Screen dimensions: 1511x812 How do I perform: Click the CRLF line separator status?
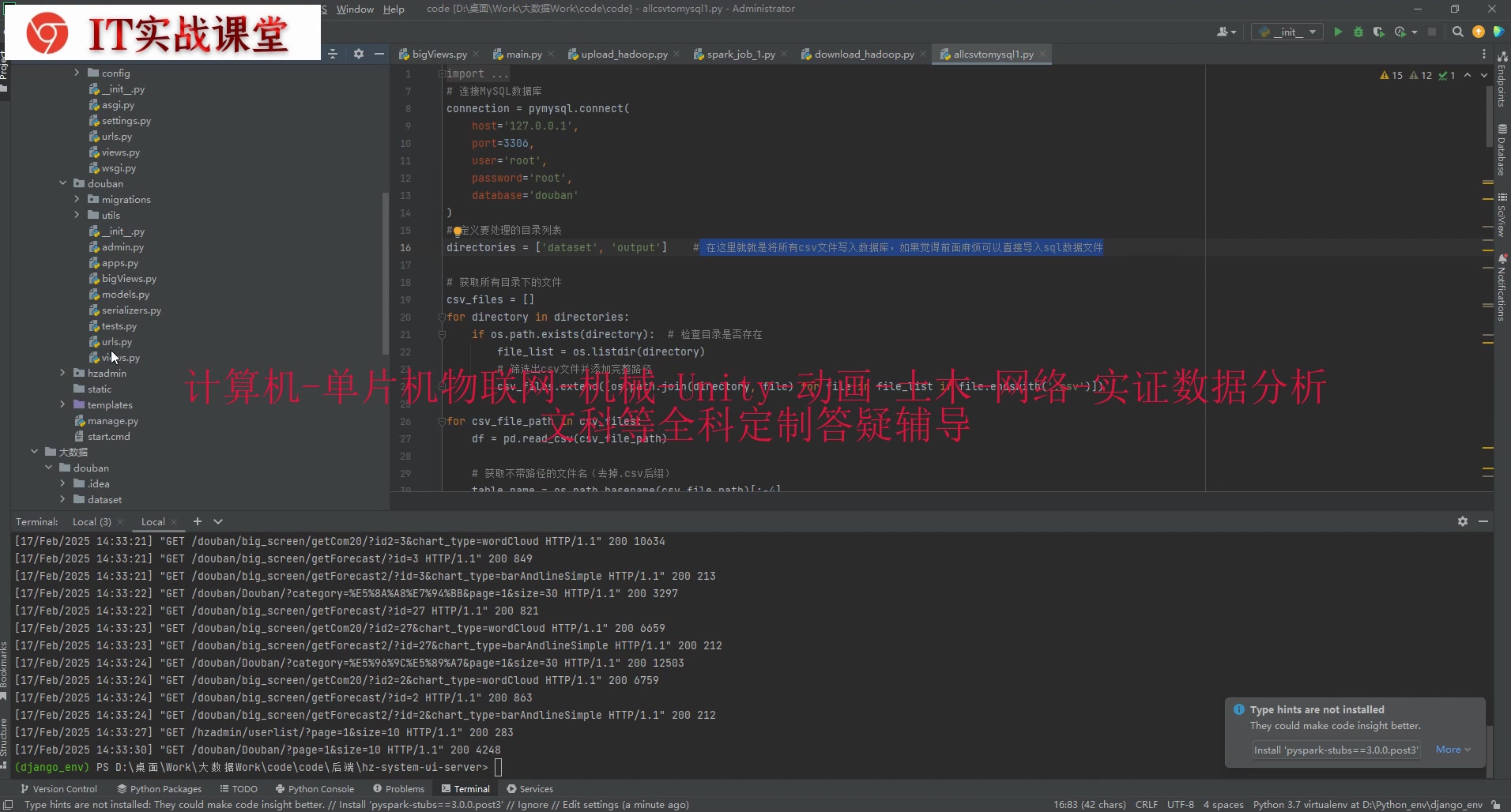click(x=1146, y=804)
